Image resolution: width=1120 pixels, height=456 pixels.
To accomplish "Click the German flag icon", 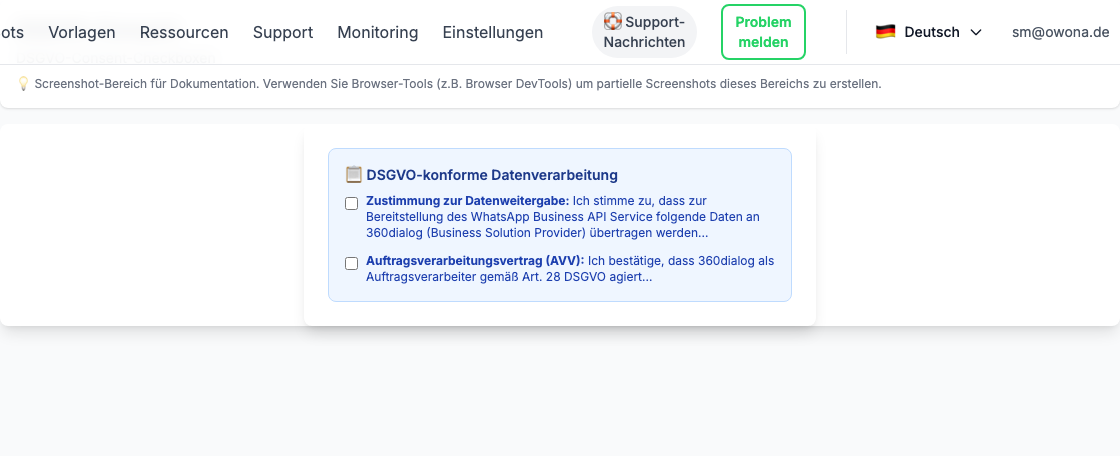I will (x=885, y=32).
